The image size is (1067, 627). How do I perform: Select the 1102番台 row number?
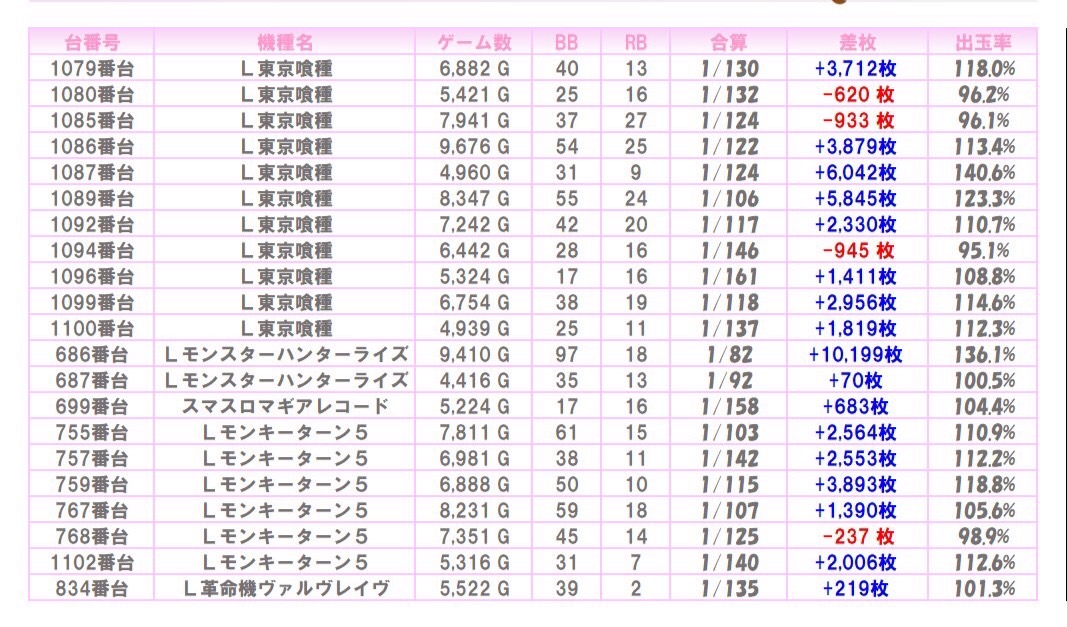tap(92, 563)
